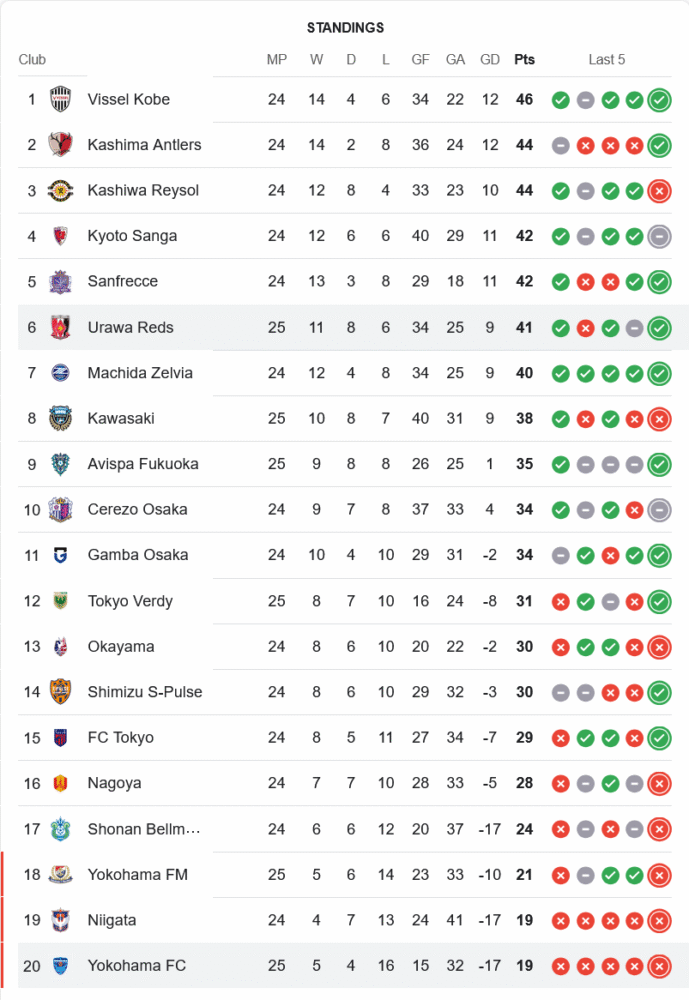Click the Pts column header
Viewport: 689px width, 1000px height.
point(524,60)
